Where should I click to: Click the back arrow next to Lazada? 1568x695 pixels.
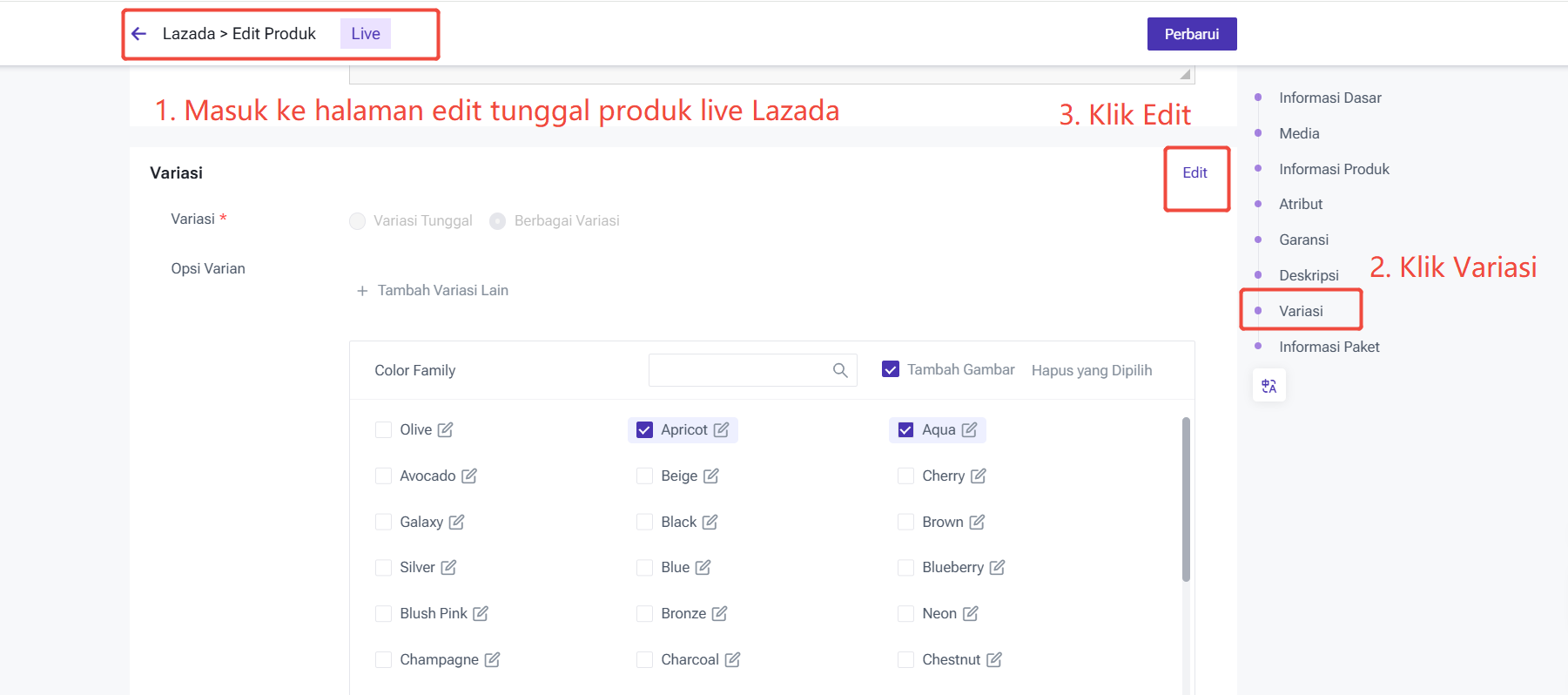(139, 34)
